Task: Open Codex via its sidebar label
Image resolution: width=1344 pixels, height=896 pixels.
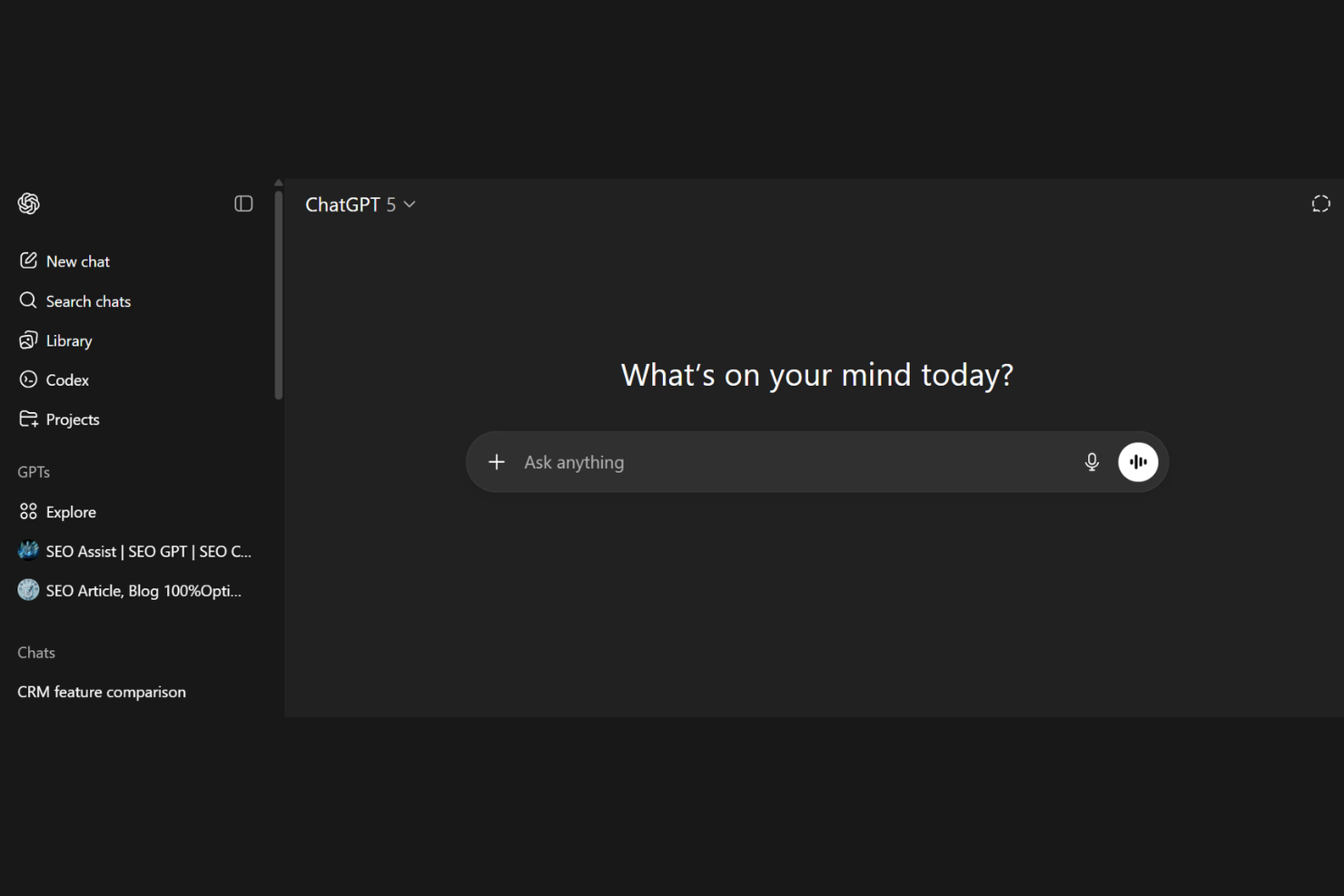Action: coord(67,380)
